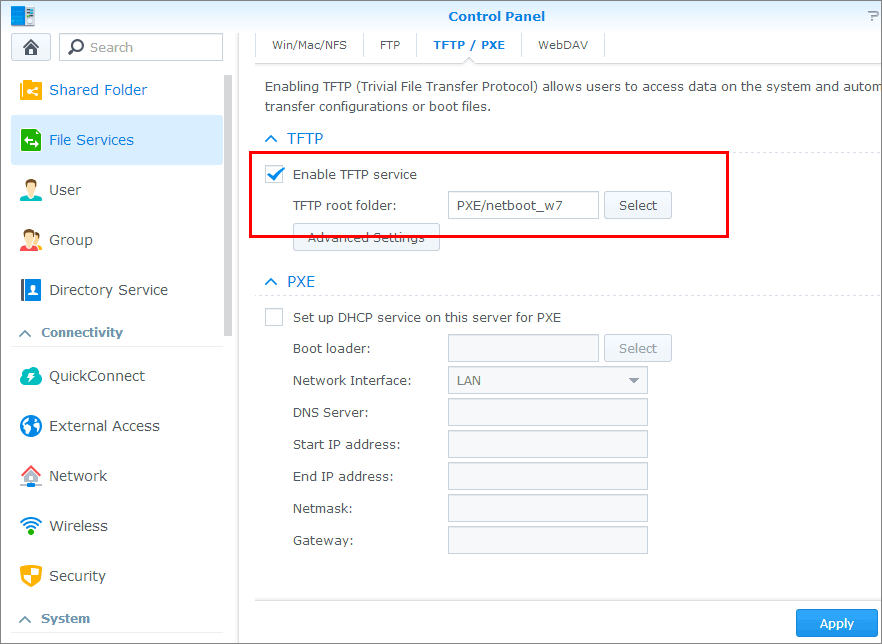
Task: Open the FTP tab
Action: pyautogui.click(x=389, y=44)
